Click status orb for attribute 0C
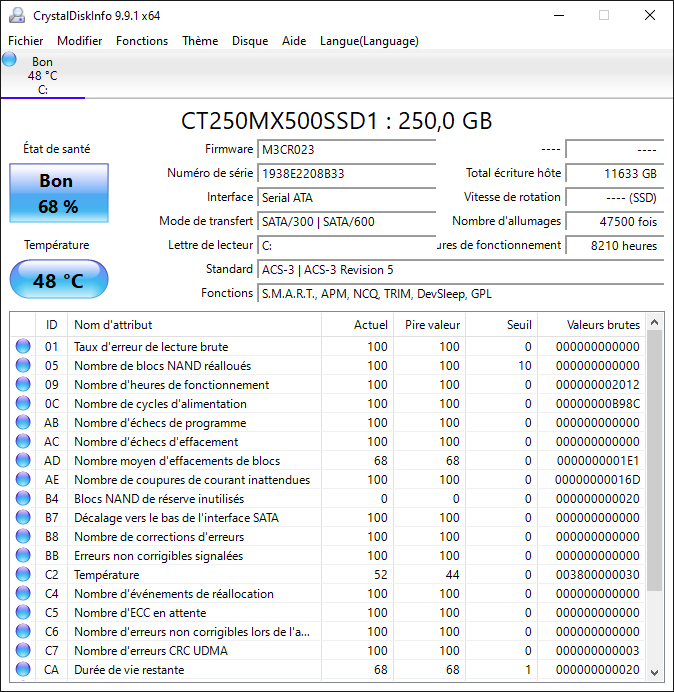Screen dimensions: 674x692 23,403
